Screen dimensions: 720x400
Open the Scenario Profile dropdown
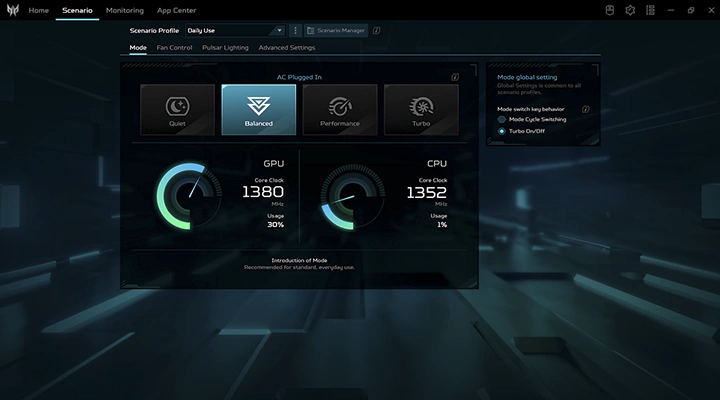coord(235,30)
